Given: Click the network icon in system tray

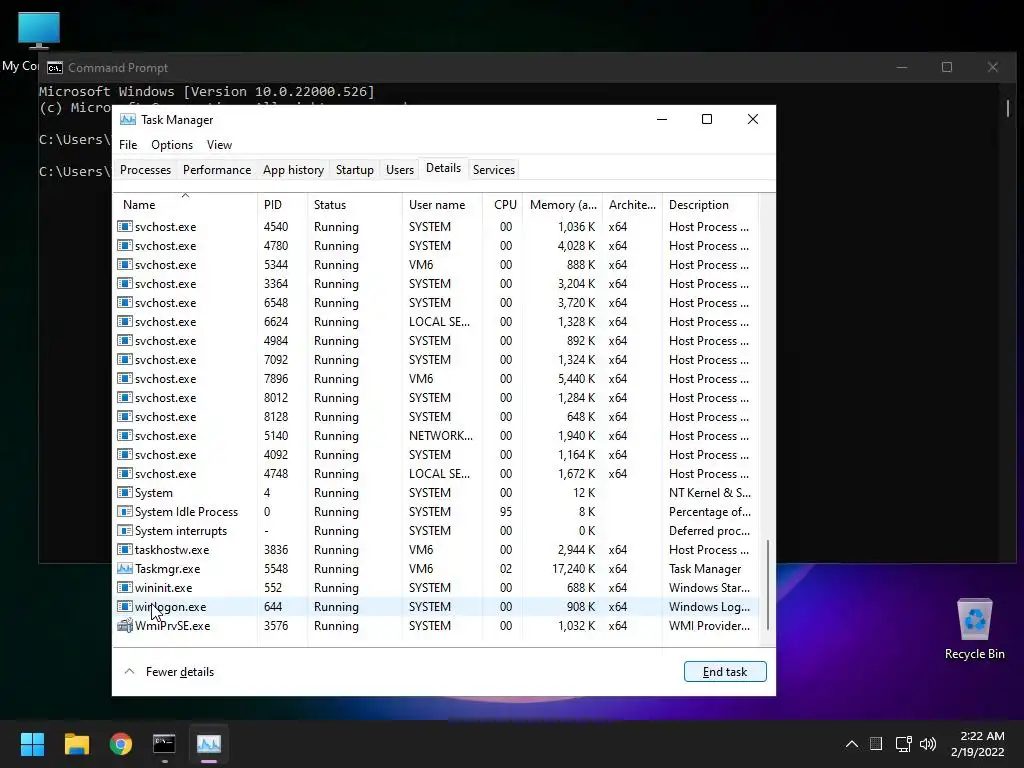Looking at the screenshot, I should tap(903, 744).
